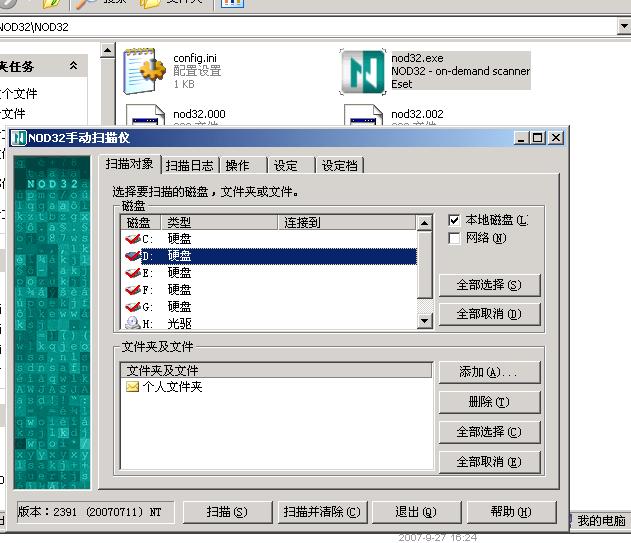631x543 pixels.
Task: Close the NOD32 scanner window
Action: (x=556, y=138)
